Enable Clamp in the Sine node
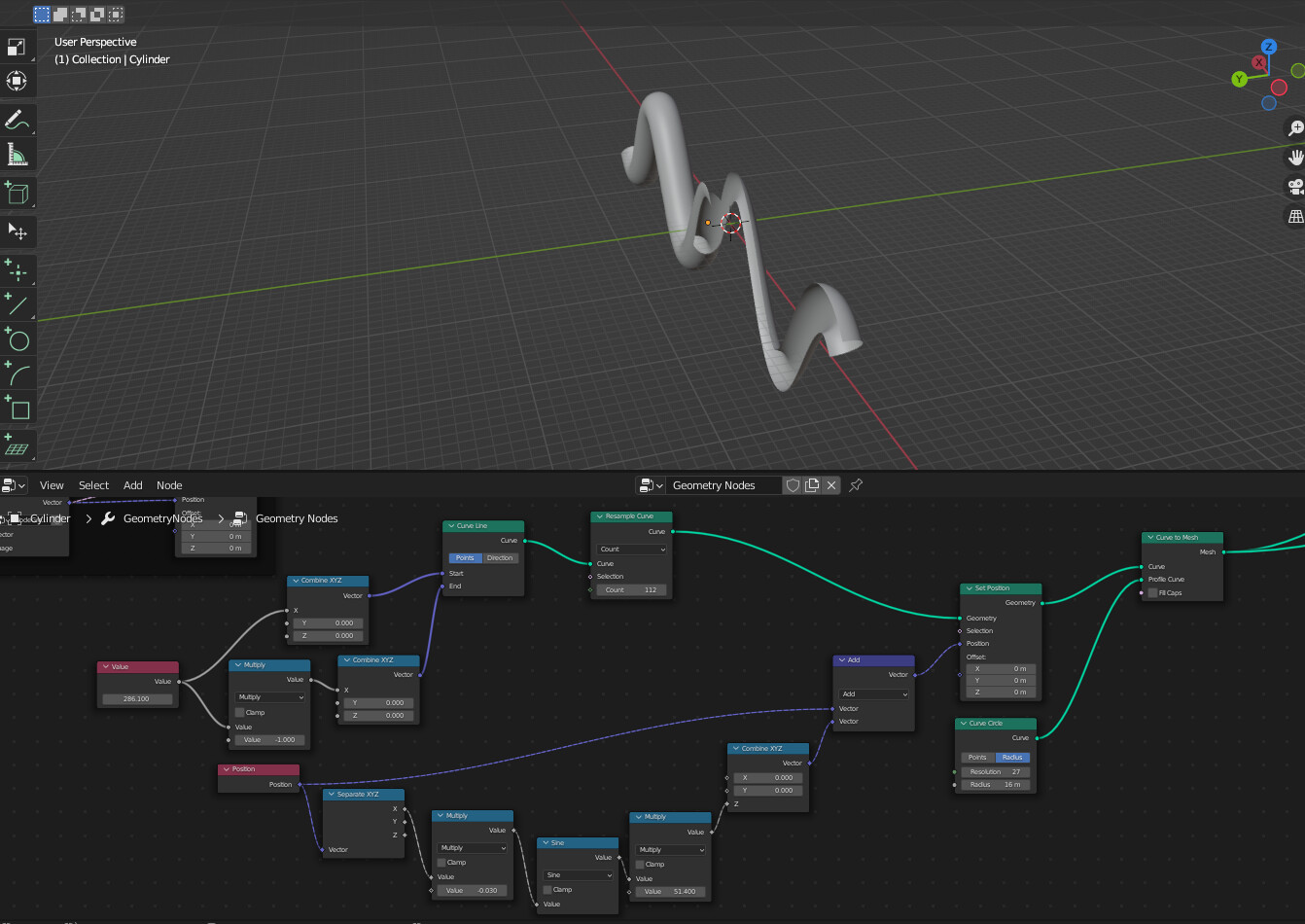Image resolution: width=1305 pixels, height=924 pixels. click(x=547, y=890)
